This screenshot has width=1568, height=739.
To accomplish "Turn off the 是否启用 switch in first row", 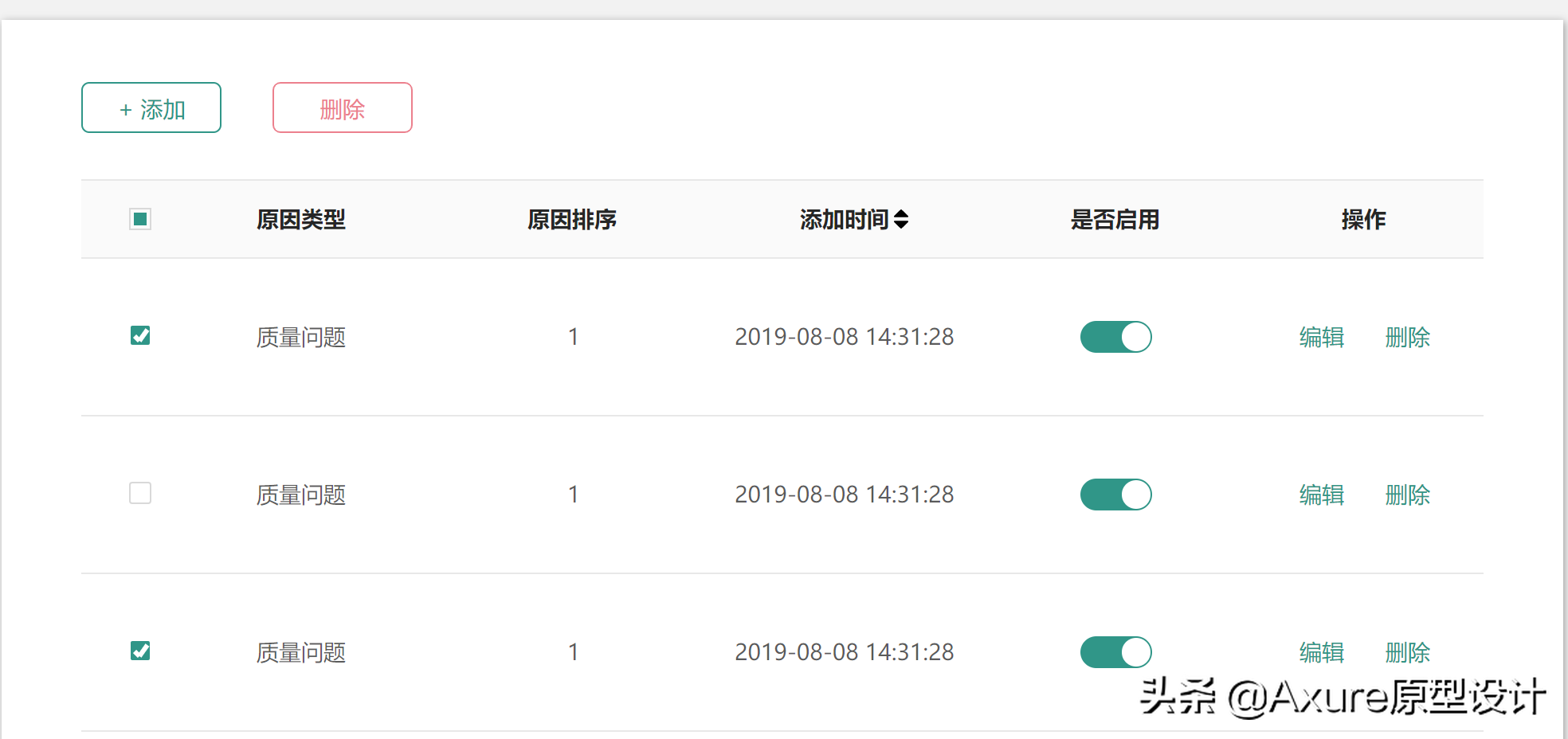I will 1116,337.
